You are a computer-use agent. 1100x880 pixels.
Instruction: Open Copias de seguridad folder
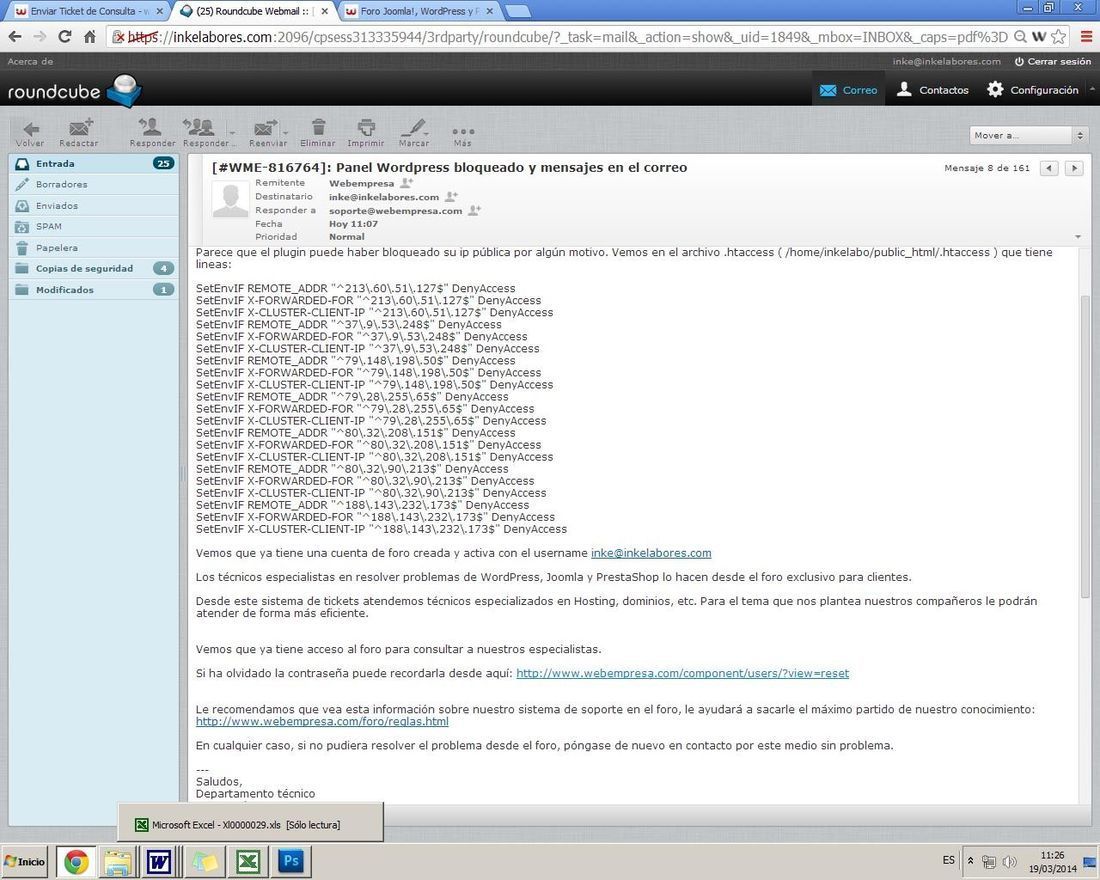93,268
